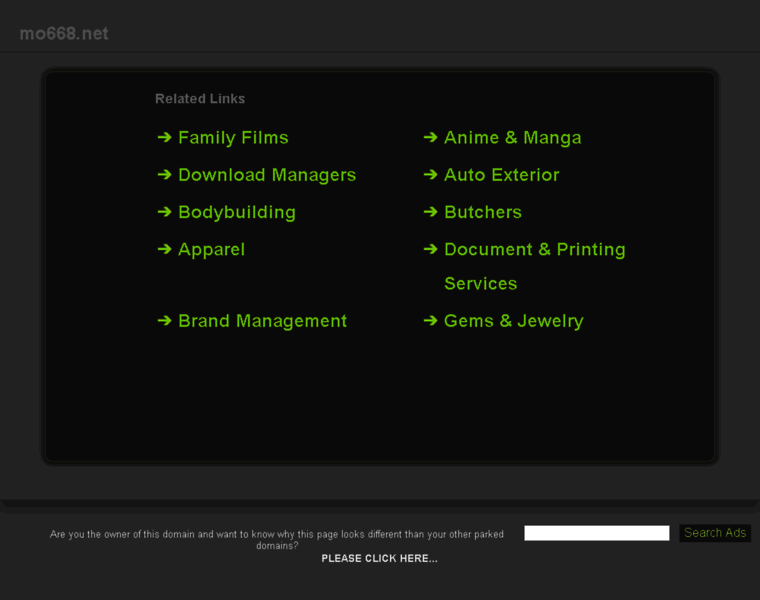Click arrow icon beside Family Films
Image resolution: width=760 pixels, height=600 pixels.
click(165, 138)
